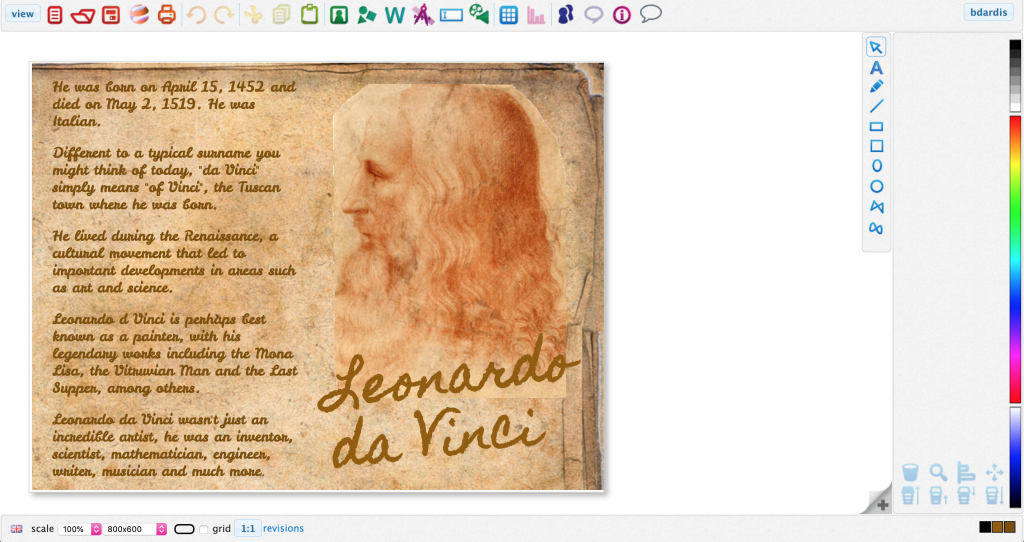This screenshot has width=1024, height=542.
Task: Select the ellipse shape tool
Action: [x=876, y=166]
